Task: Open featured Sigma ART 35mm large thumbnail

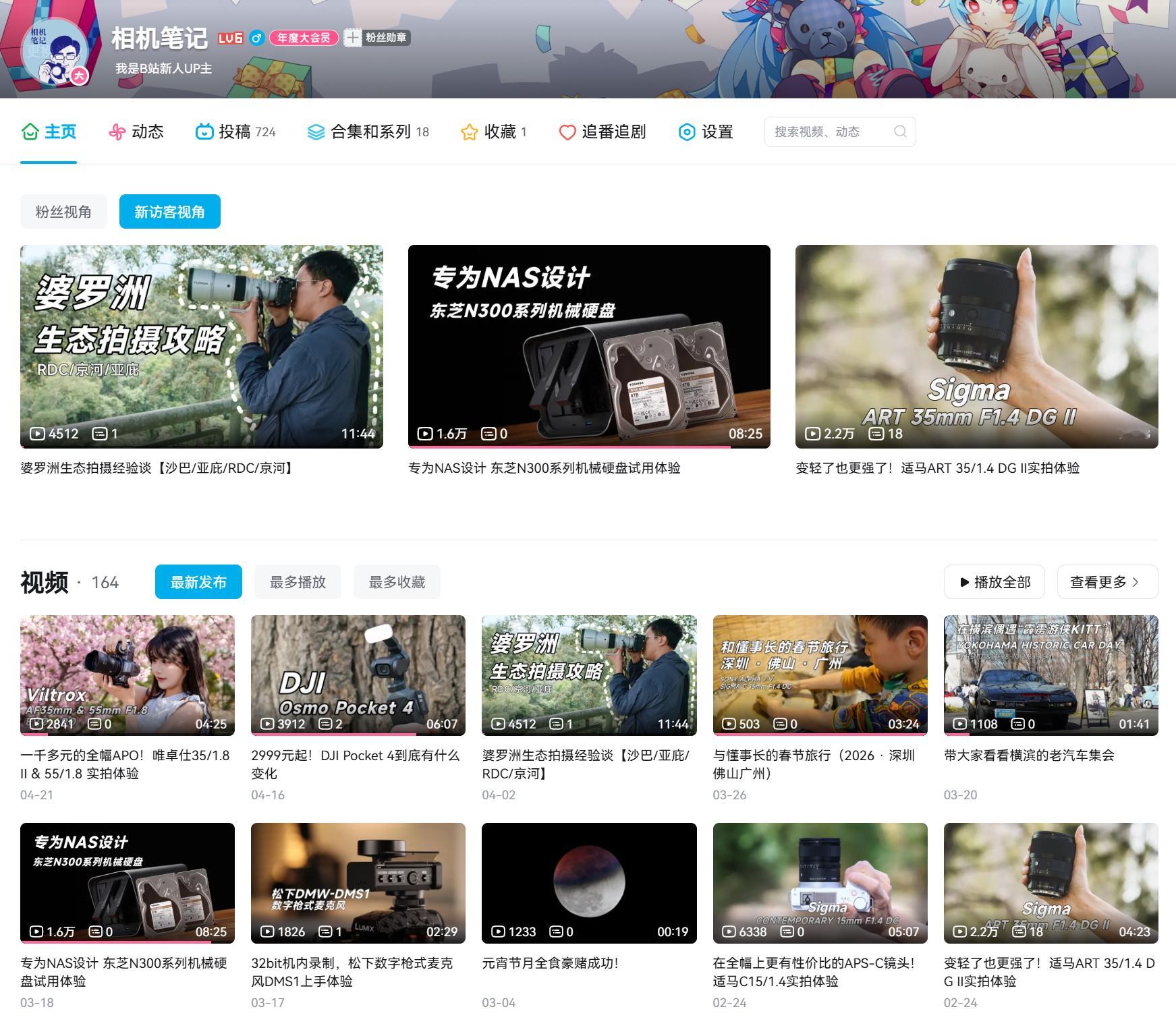Action: [x=977, y=347]
